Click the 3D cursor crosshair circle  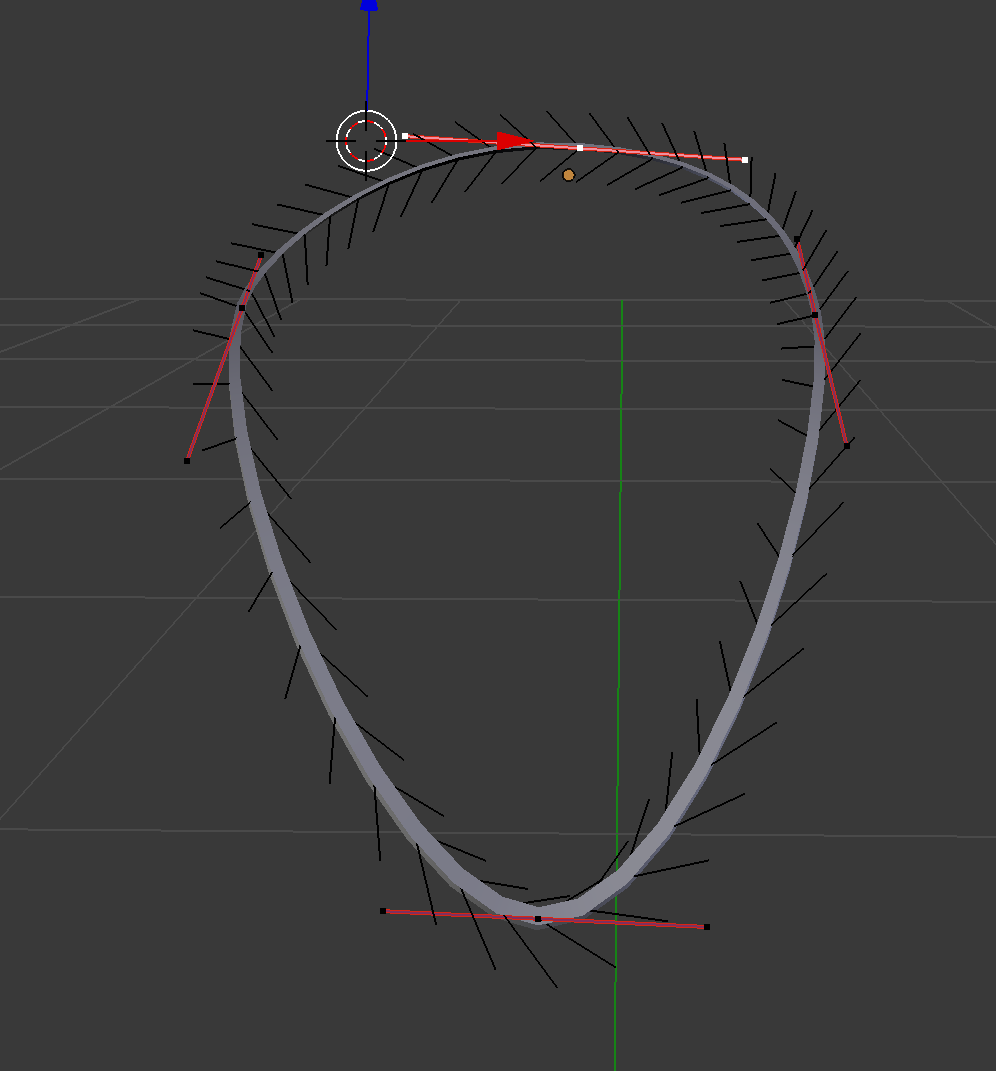tap(366, 140)
